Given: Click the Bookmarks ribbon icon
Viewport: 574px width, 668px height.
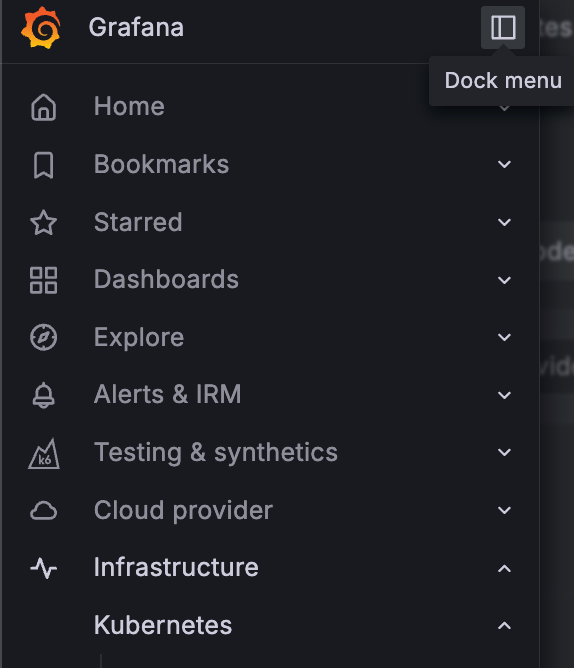Looking at the screenshot, I should [x=43, y=165].
